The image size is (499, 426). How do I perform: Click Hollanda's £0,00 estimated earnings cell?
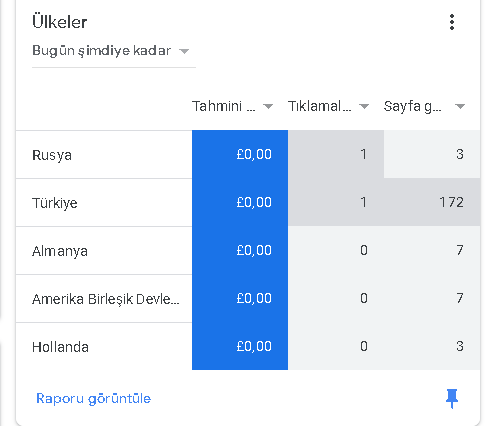[240, 346]
